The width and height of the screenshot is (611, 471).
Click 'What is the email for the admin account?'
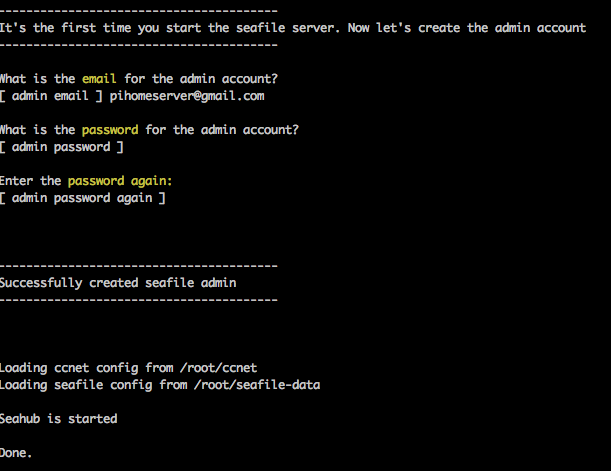pyautogui.click(x=139, y=79)
